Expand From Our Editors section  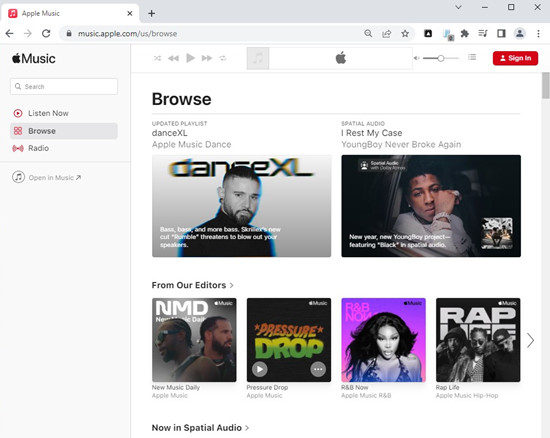(193, 285)
